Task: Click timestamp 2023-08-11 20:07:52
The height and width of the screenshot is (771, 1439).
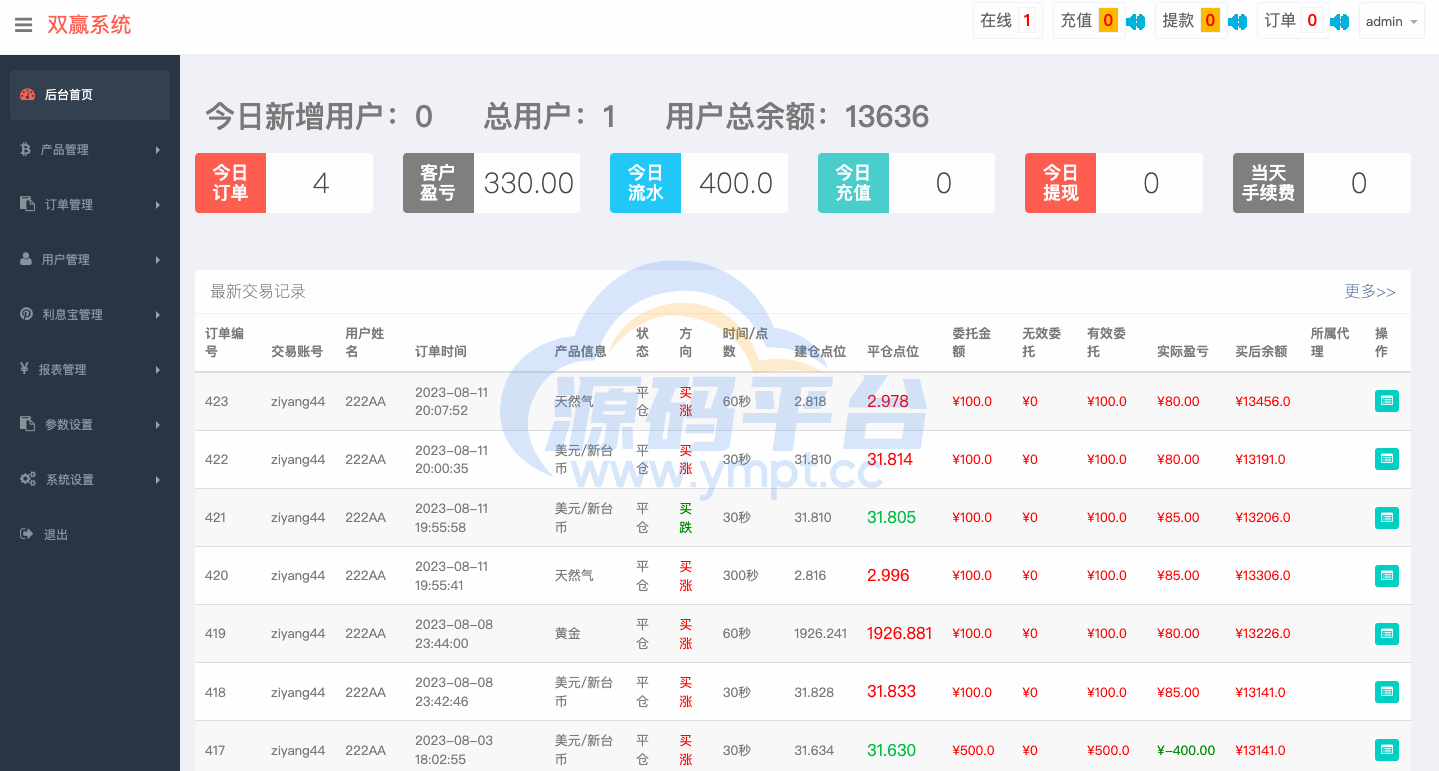Action: coord(452,401)
